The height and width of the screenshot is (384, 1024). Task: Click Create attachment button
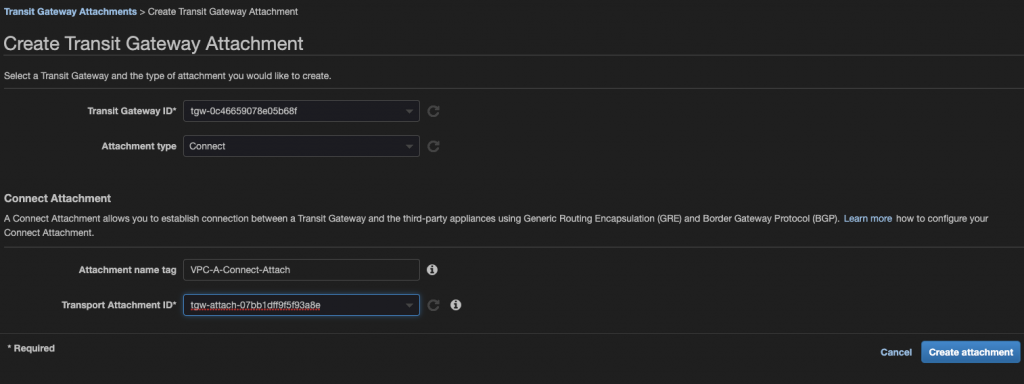coord(970,352)
